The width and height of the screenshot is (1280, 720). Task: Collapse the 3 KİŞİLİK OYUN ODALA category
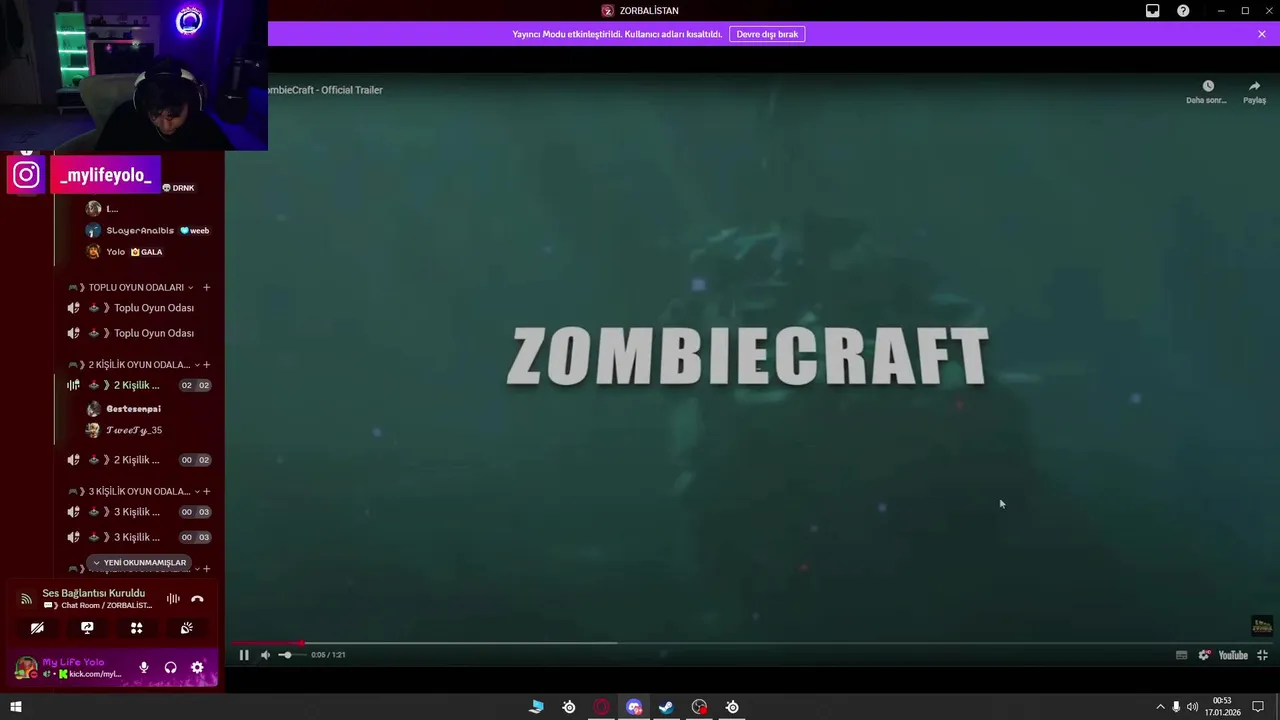coord(134,492)
